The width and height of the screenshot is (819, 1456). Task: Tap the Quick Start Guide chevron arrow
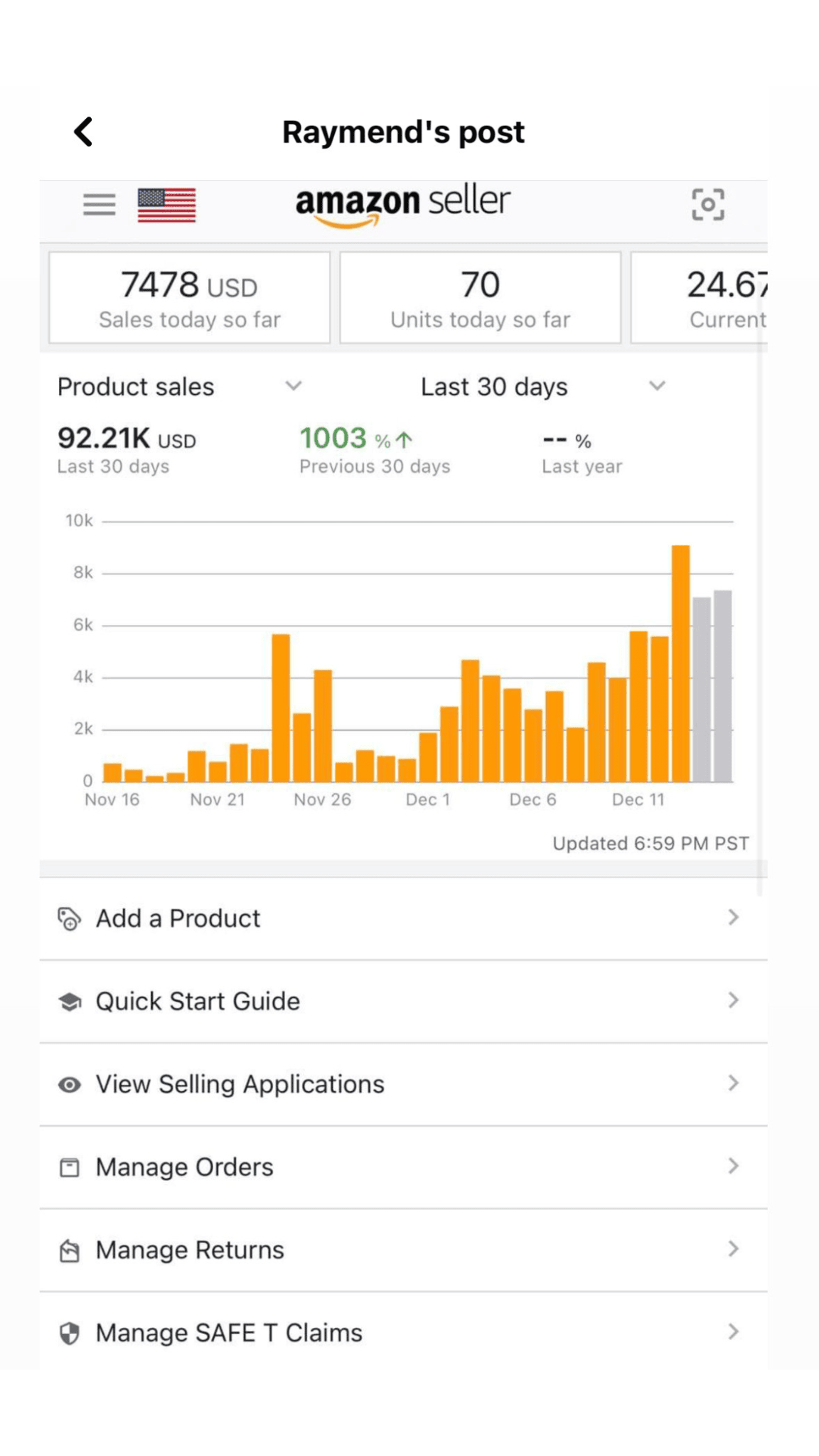point(734,1001)
